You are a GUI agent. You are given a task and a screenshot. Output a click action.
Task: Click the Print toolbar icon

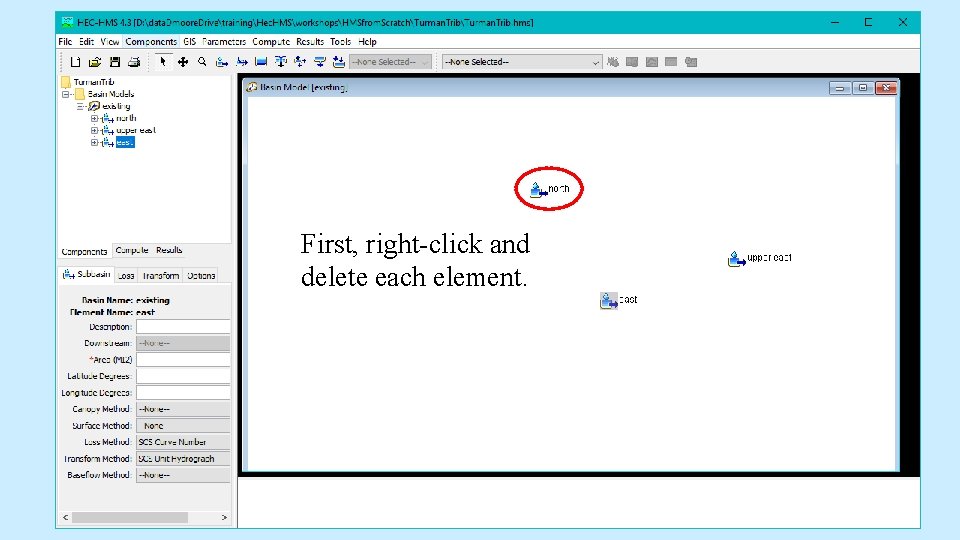(x=134, y=62)
